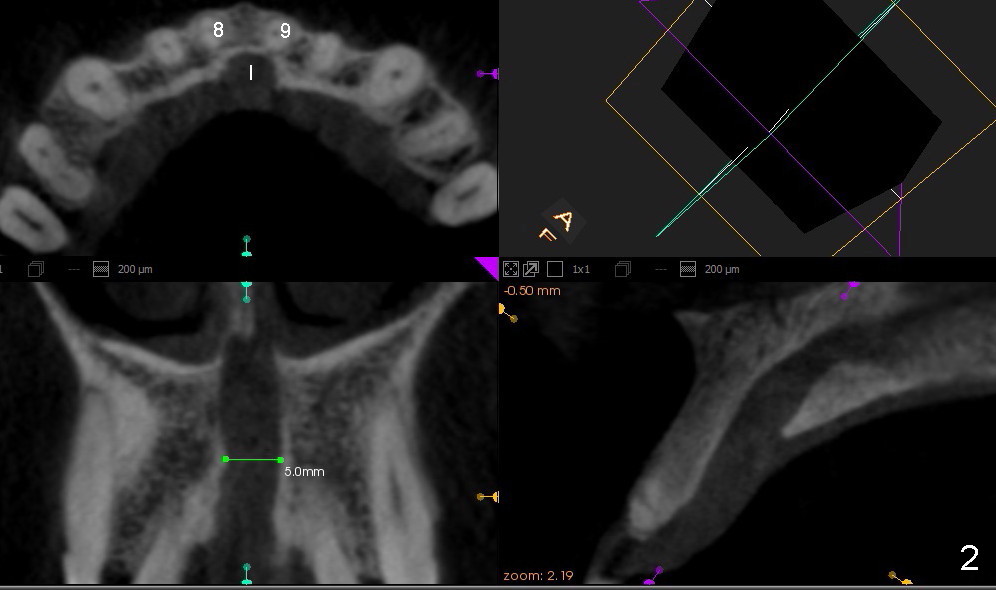Click the slab thickness icon in left toolbar

tap(100, 269)
